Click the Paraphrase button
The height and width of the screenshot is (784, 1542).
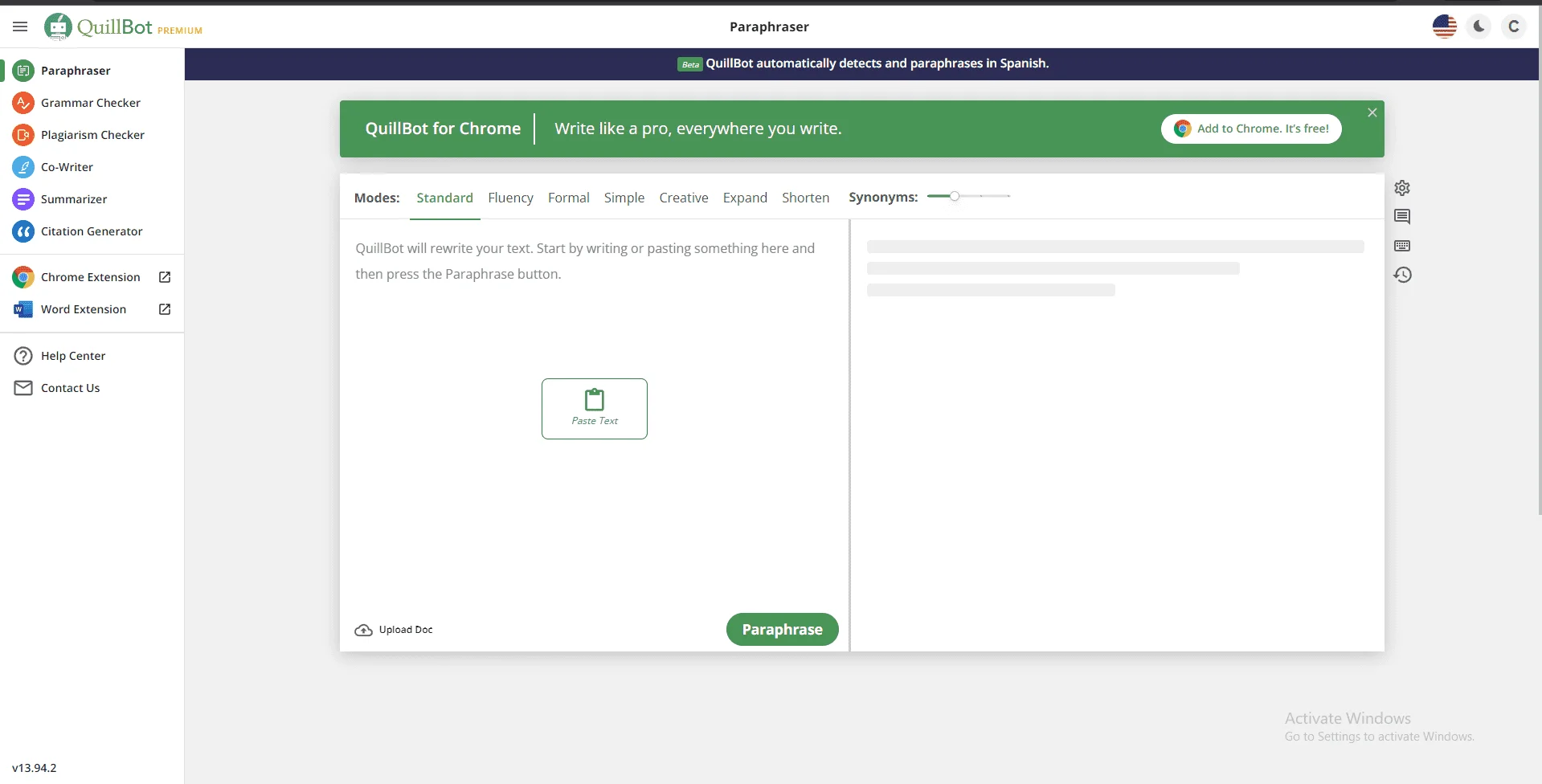[x=782, y=630]
